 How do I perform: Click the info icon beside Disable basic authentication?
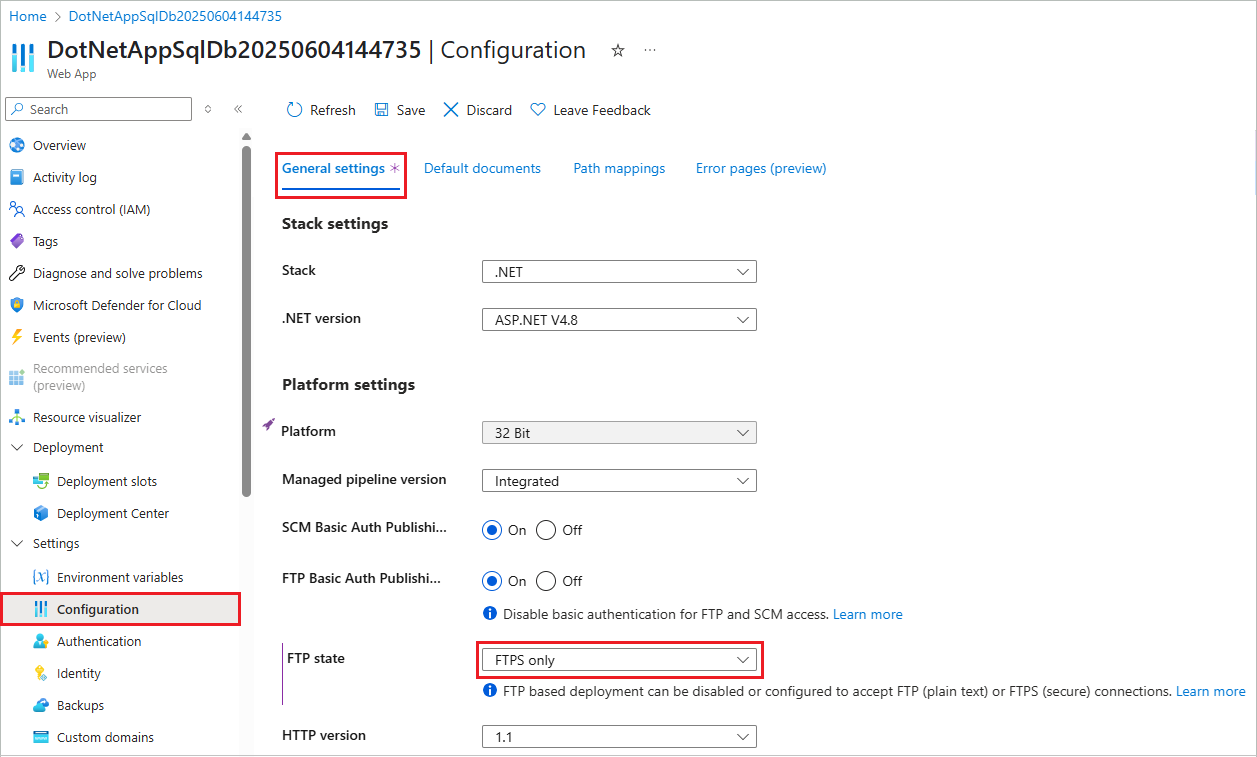click(490, 614)
